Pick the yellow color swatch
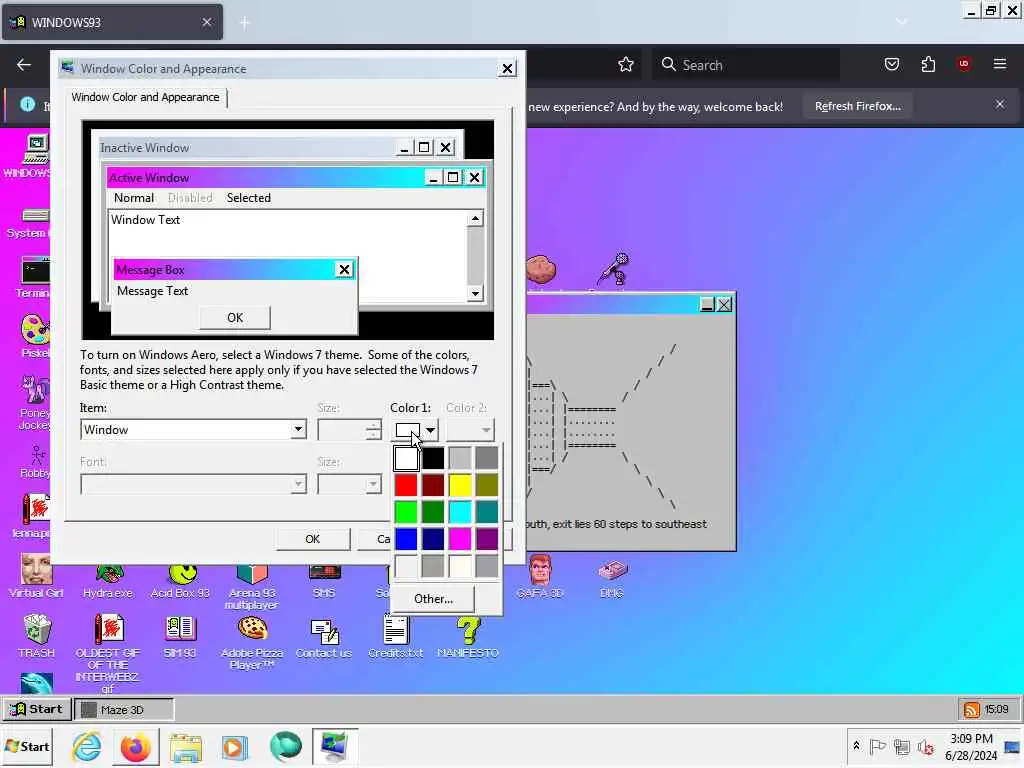 460,485
